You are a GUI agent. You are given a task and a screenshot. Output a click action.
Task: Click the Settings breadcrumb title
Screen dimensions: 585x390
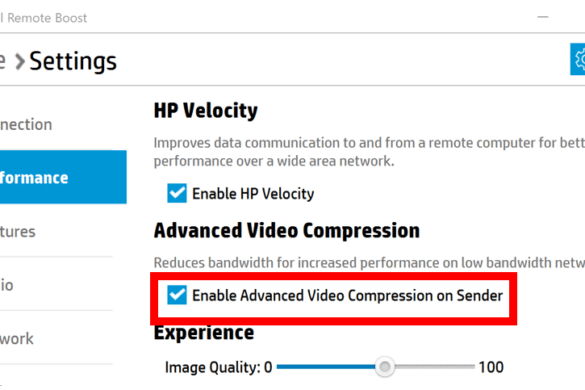(x=73, y=62)
